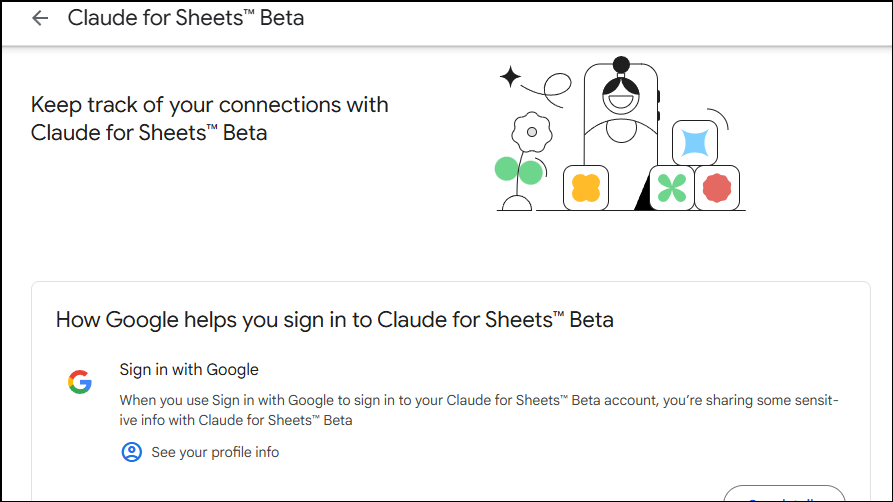Click the blue star block in illustration
This screenshot has width=893, height=502.
693,142
